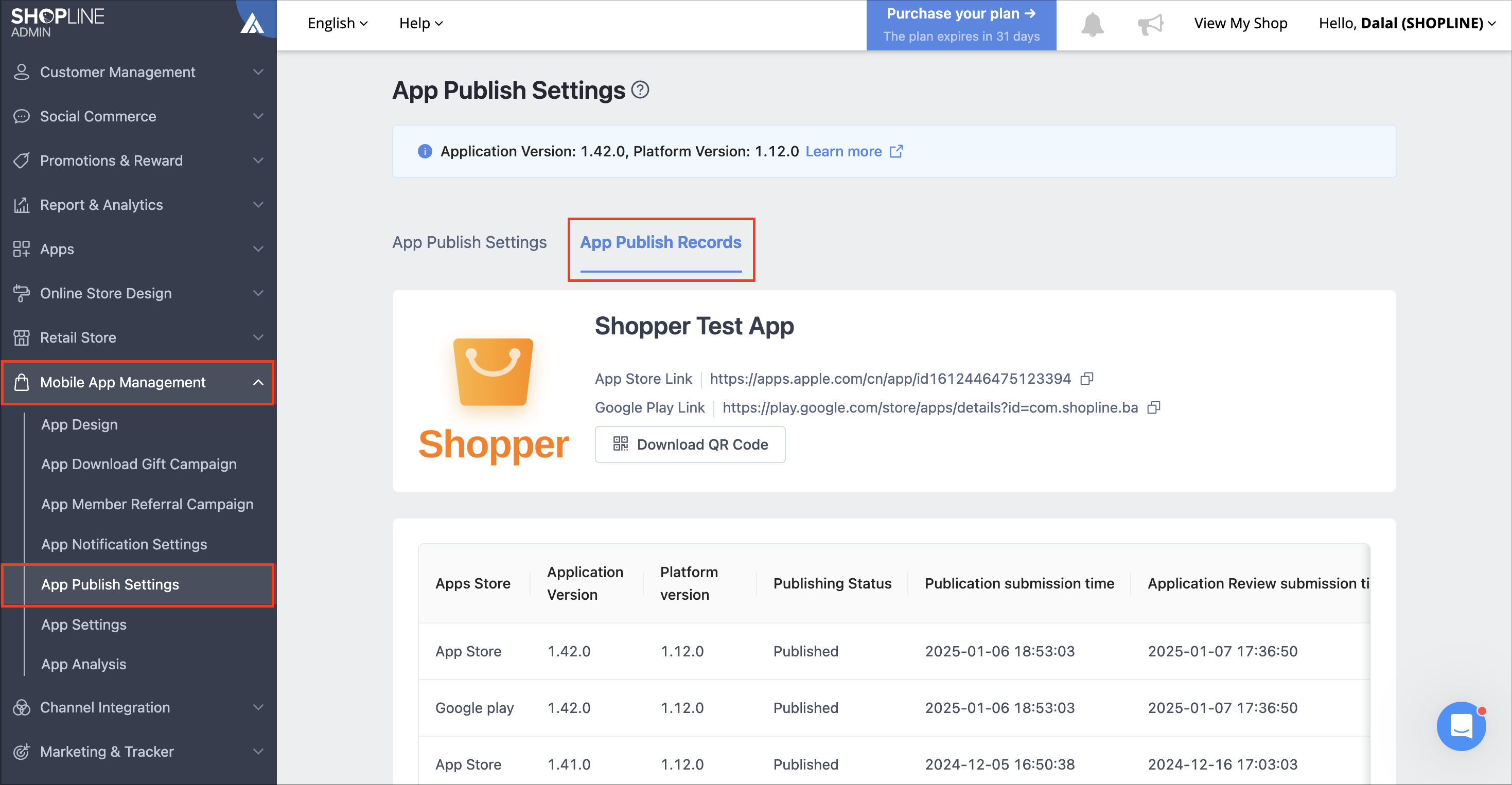Image resolution: width=1512 pixels, height=785 pixels.
Task: Click the 2024-12-16 17:03:03 review time
Action: (1222, 765)
